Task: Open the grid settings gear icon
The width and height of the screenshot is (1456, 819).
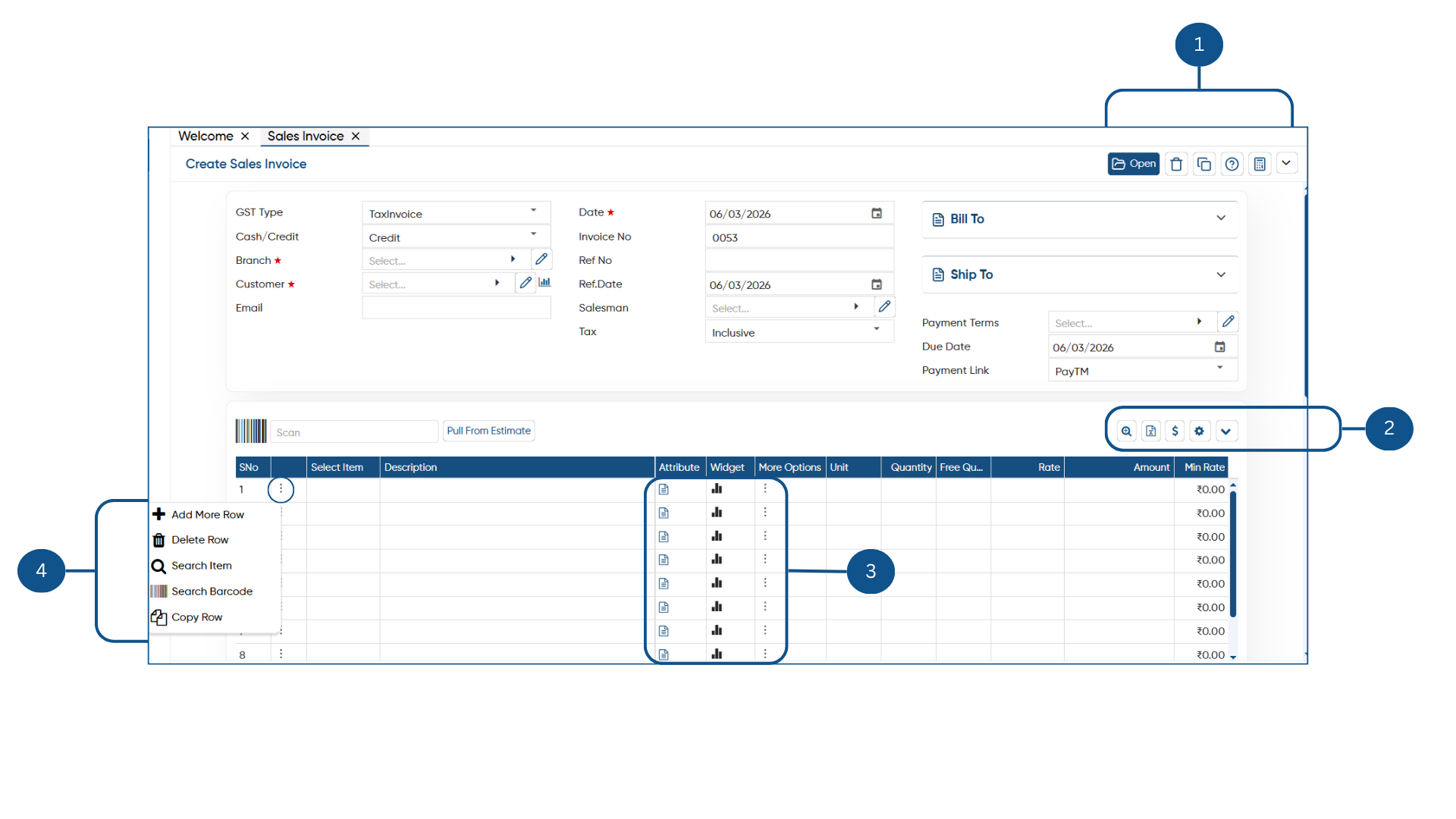Action: click(1199, 431)
